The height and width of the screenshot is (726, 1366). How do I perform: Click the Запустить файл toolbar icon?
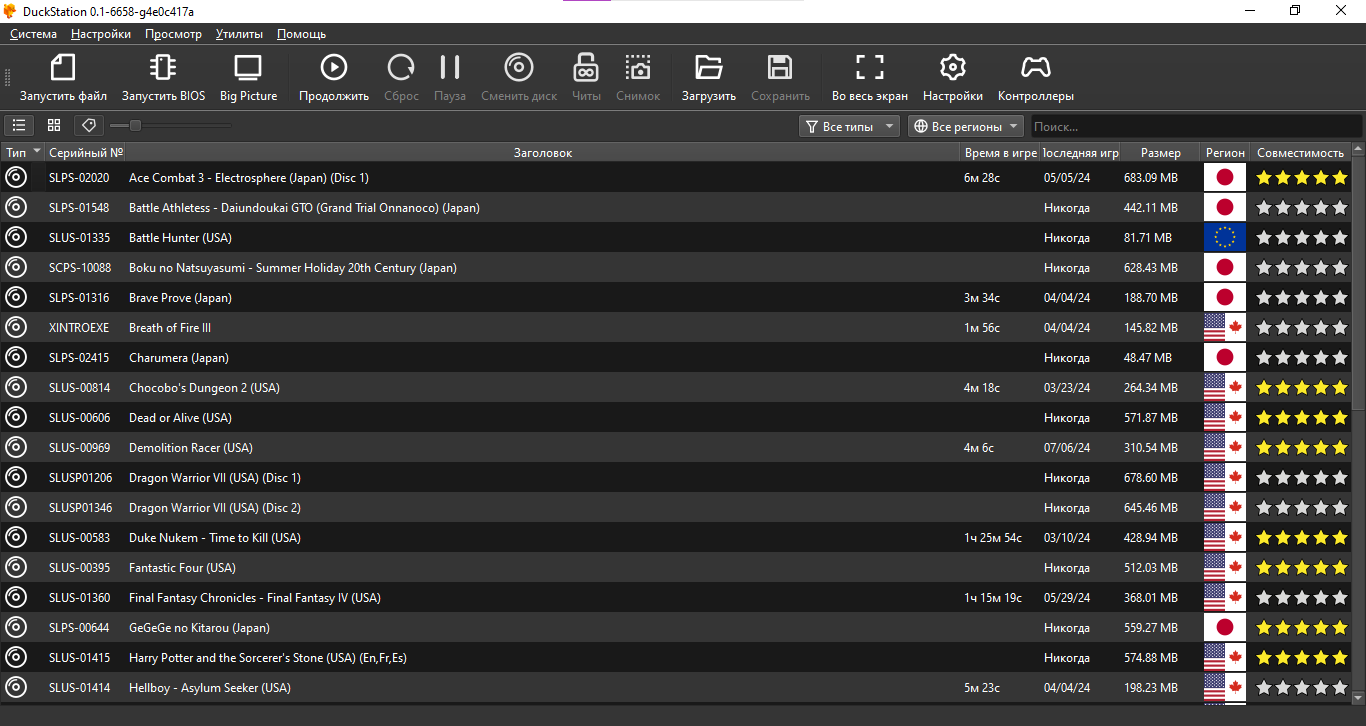(x=63, y=68)
